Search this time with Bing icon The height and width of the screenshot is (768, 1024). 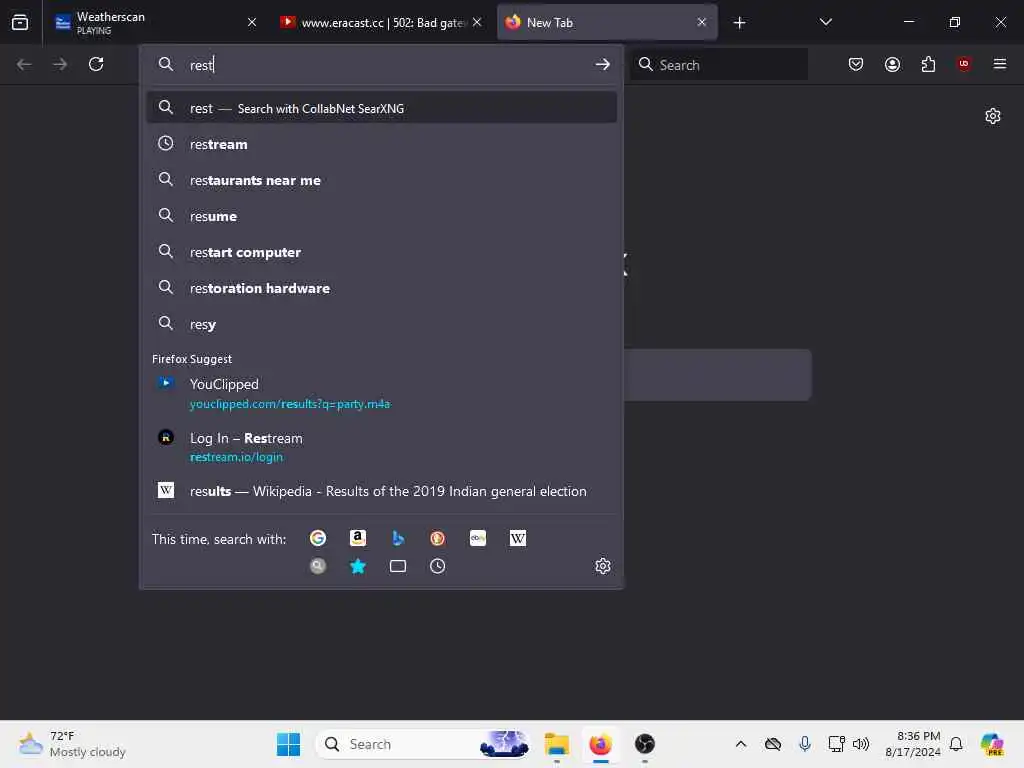[x=398, y=538]
